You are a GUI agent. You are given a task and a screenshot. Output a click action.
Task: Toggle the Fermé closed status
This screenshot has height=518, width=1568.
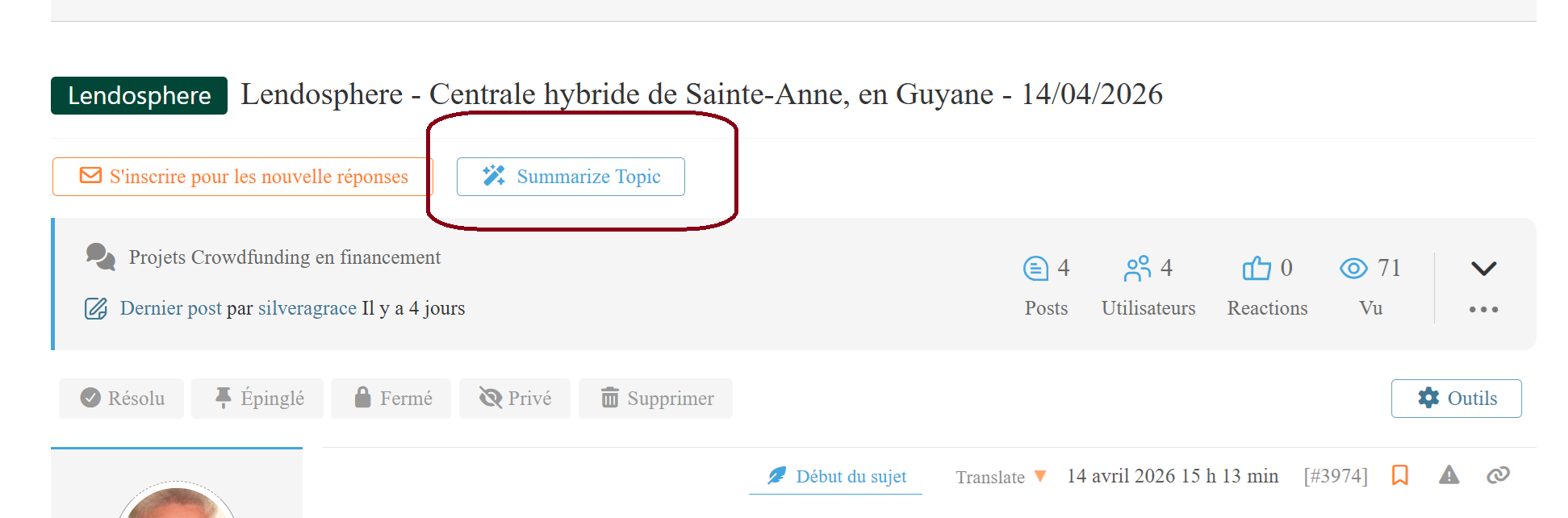[392, 399]
